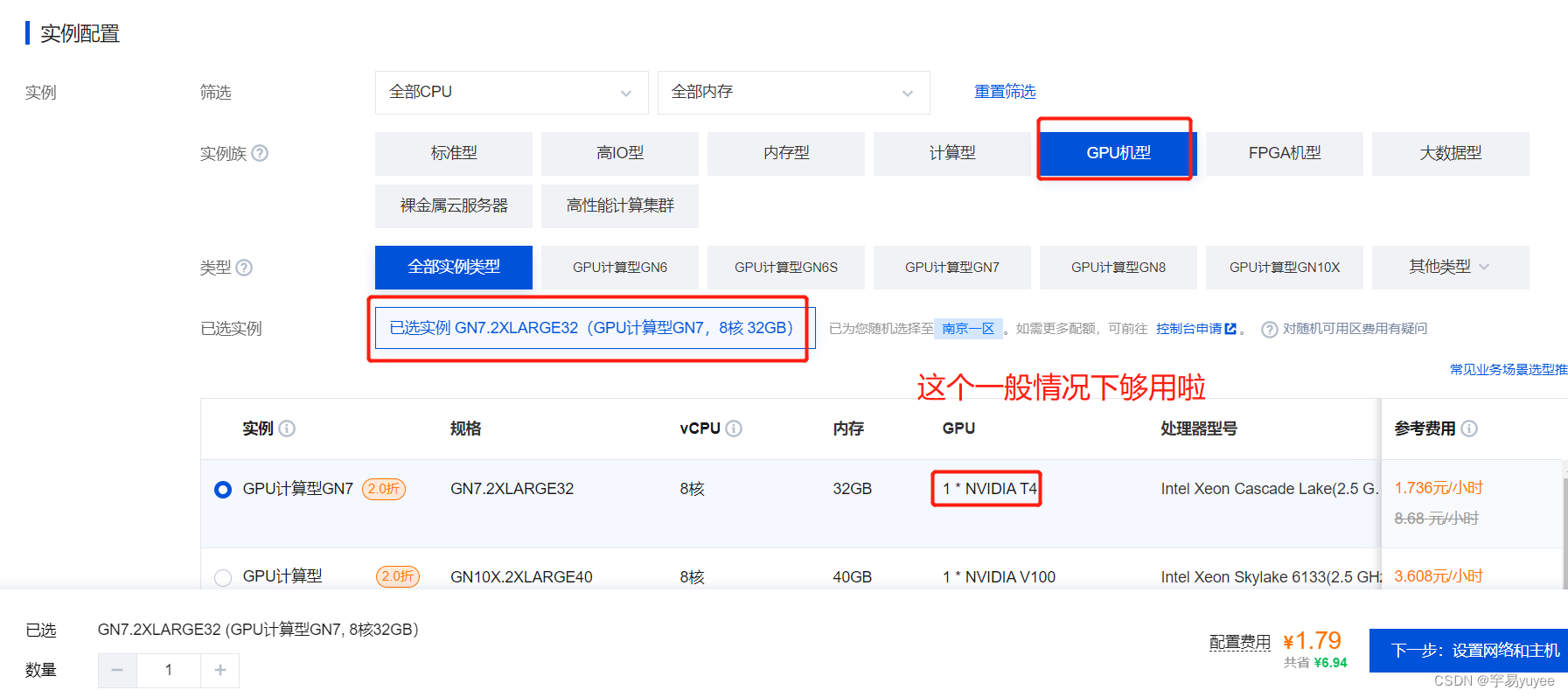This screenshot has width=1568, height=697.
Task: Click info icon beside 参考费用 header
Action: click(x=1469, y=429)
